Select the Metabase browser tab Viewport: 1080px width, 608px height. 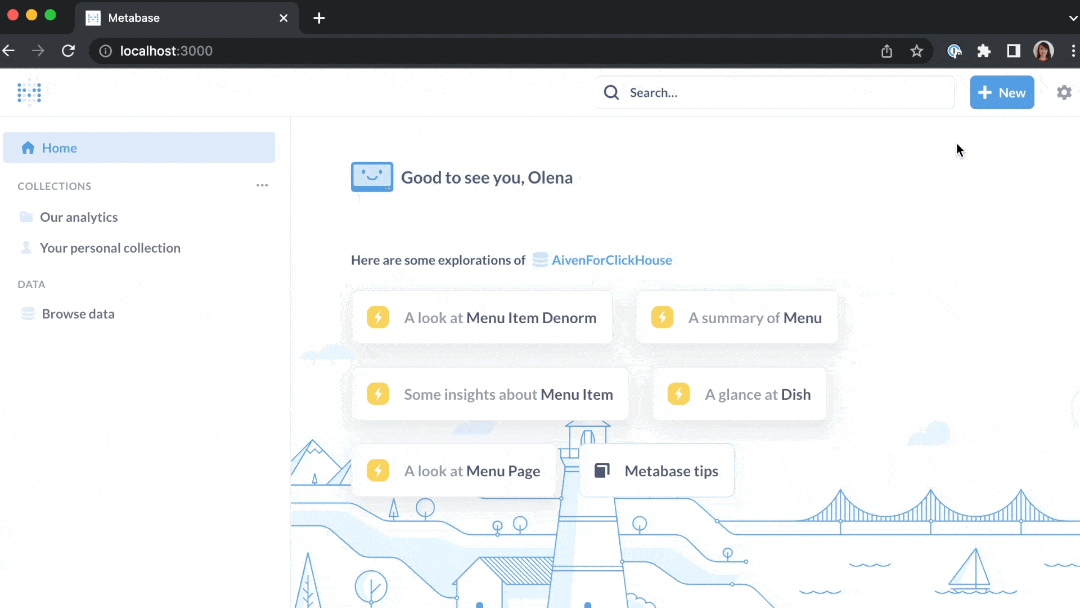186,18
